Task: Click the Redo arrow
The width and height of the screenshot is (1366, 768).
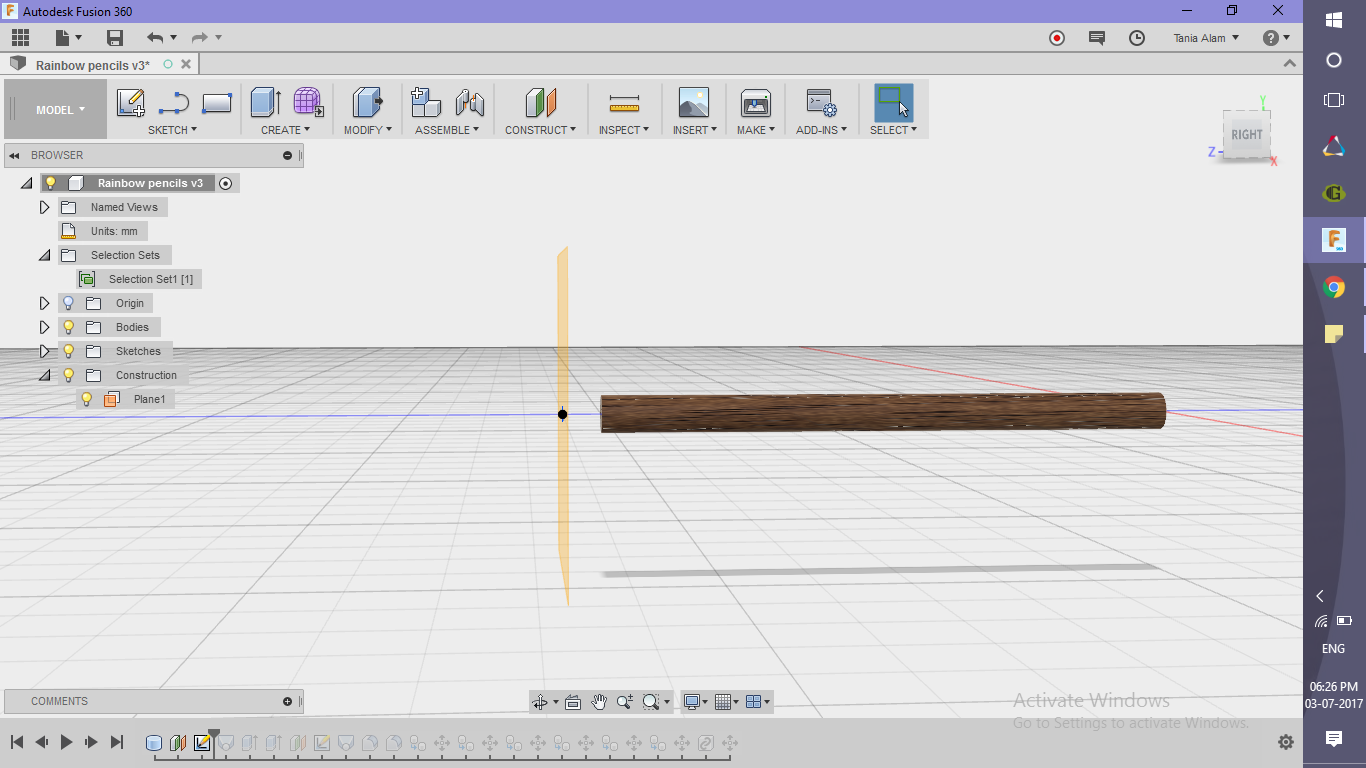Action: pyautogui.click(x=200, y=38)
